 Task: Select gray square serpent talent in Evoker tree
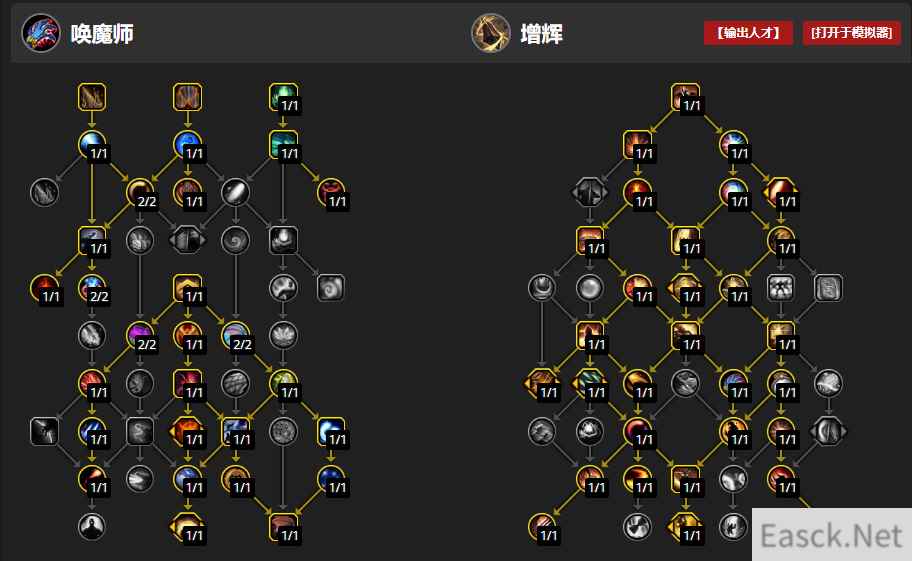[x=140, y=431]
